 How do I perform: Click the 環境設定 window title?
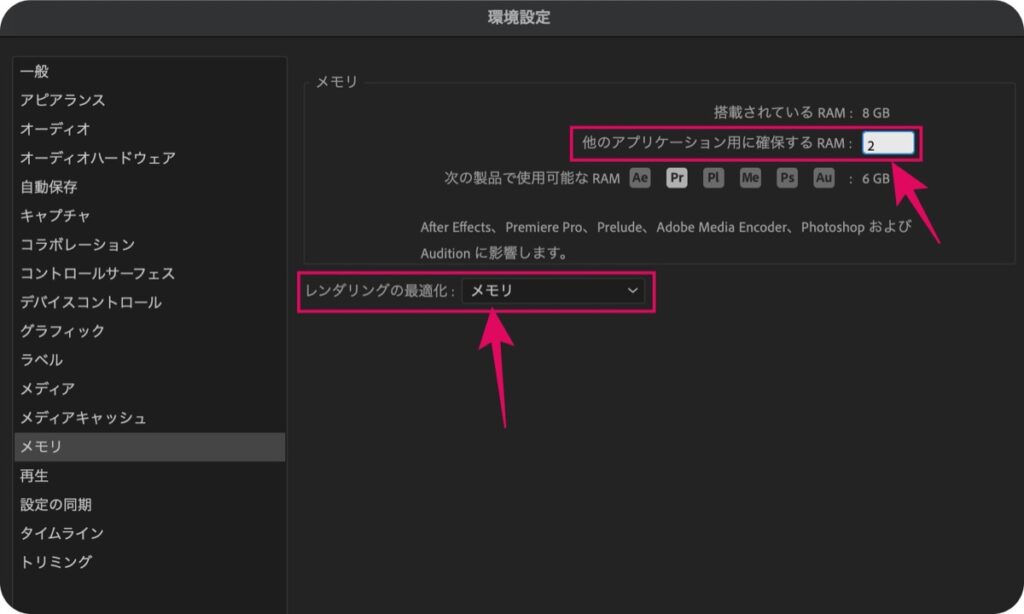tap(519, 17)
